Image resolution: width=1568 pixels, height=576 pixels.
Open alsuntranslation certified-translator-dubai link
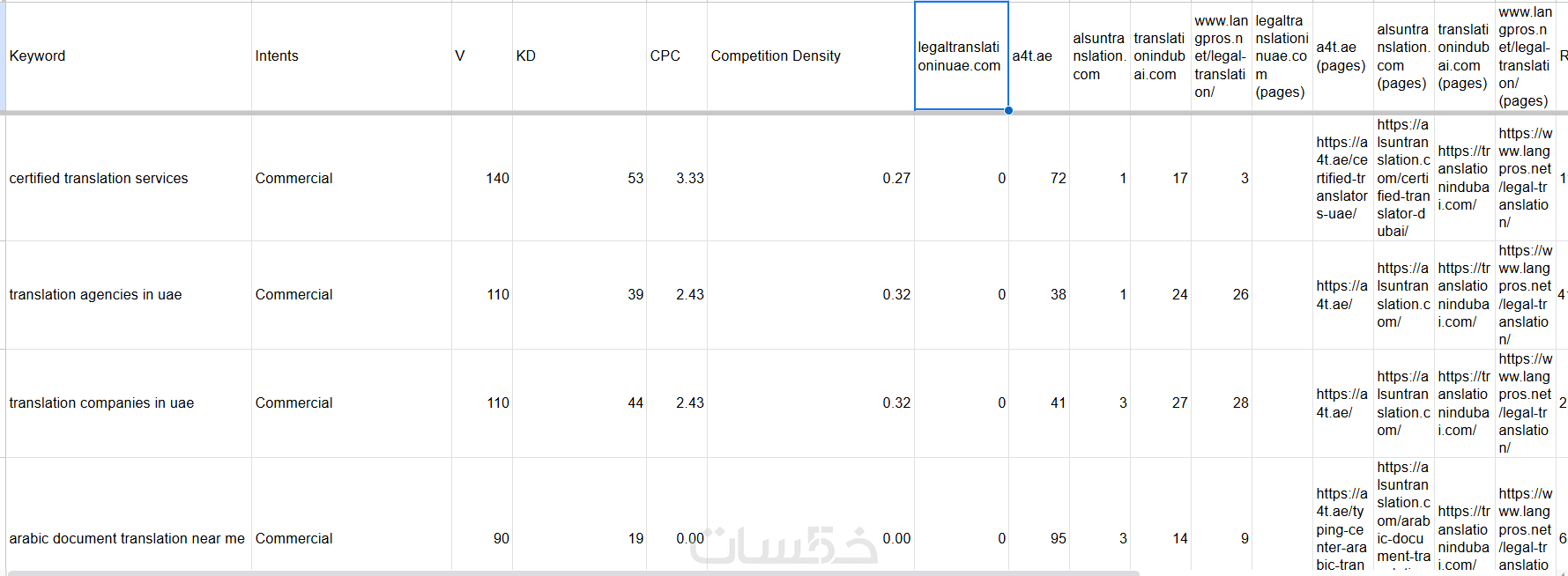pos(1403,178)
